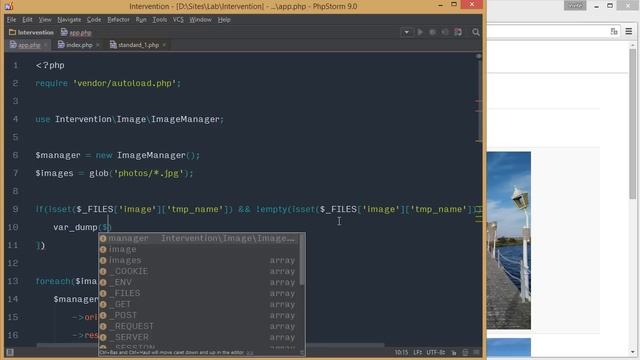Close the app.php tab
Screen dimensions: 640x360
[x=45, y=45]
